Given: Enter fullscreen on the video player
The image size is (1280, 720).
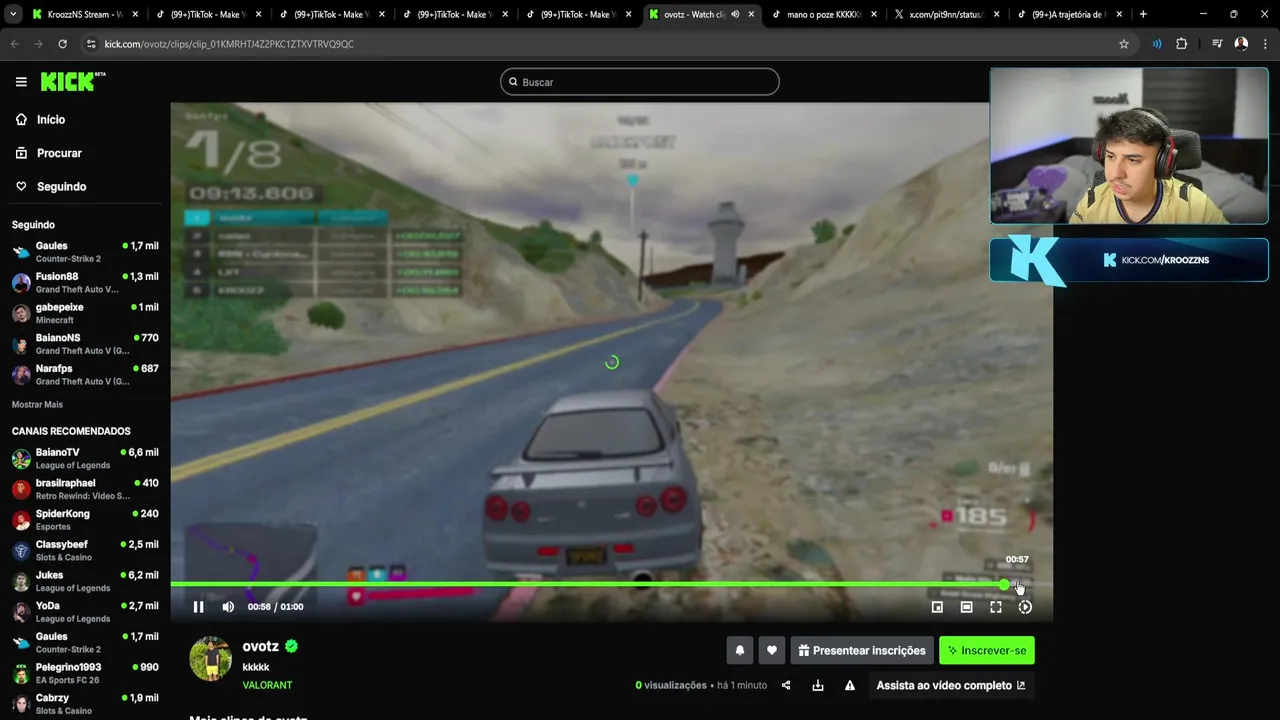Looking at the screenshot, I should [x=996, y=607].
